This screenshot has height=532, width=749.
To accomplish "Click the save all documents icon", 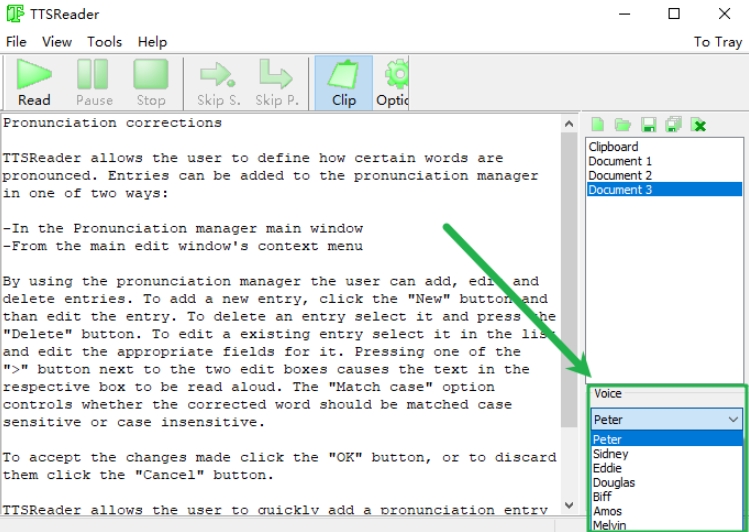I will [x=673, y=125].
